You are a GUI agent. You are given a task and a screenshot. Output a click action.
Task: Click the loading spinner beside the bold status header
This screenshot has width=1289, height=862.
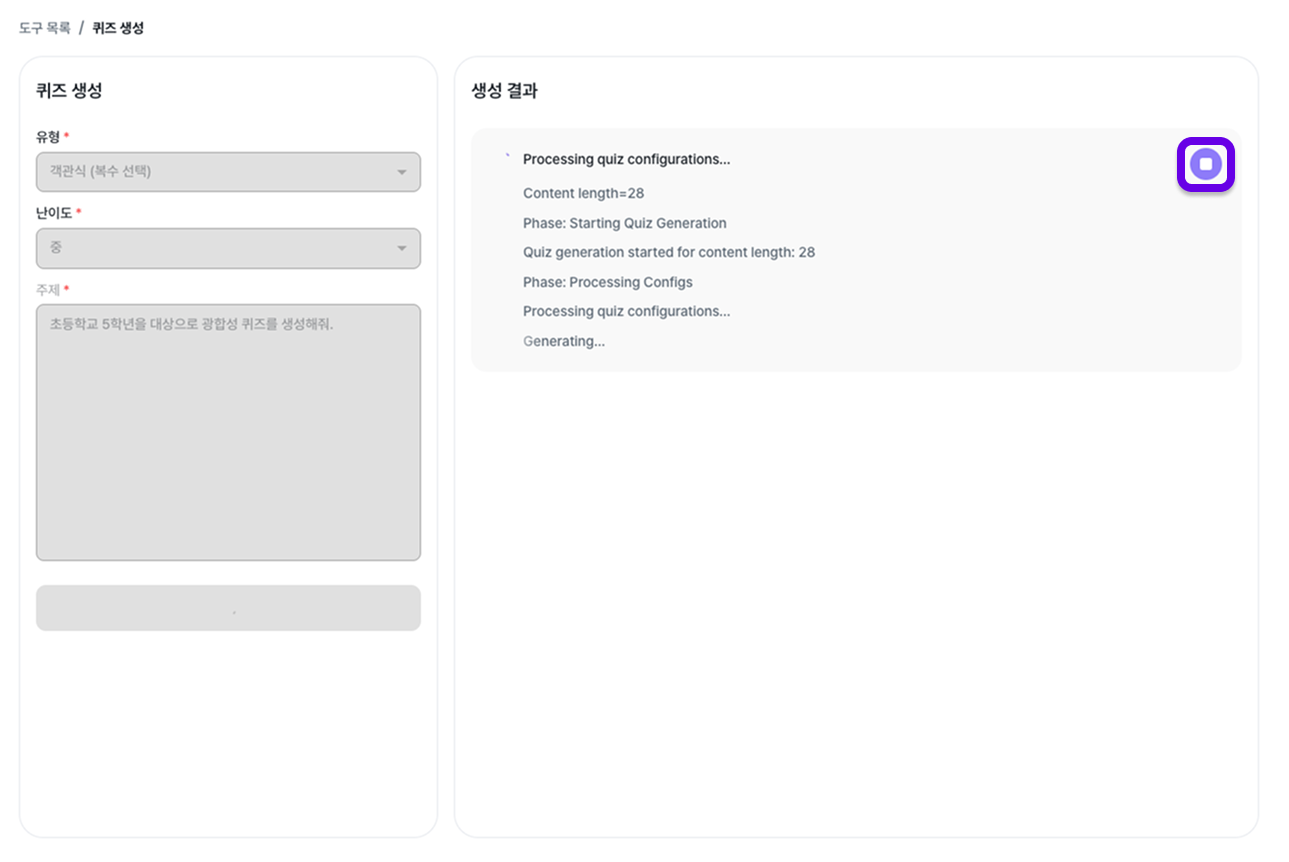point(507,157)
